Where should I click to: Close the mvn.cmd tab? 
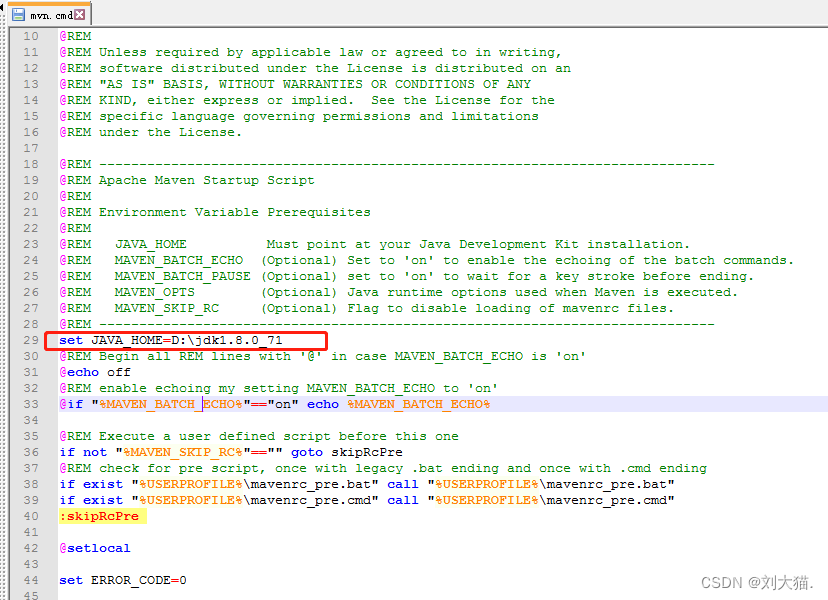click(80, 14)
